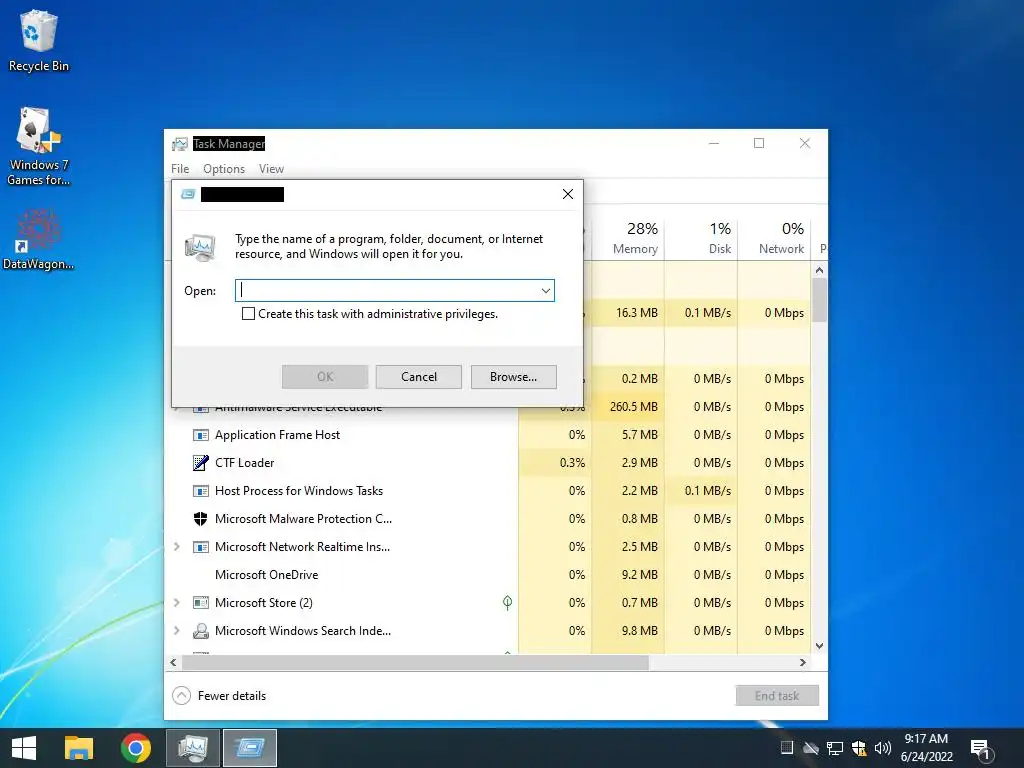Screen dimensions: 1024x768
Task: Click the volume speaker tray icon
Action: pos(882,748)
